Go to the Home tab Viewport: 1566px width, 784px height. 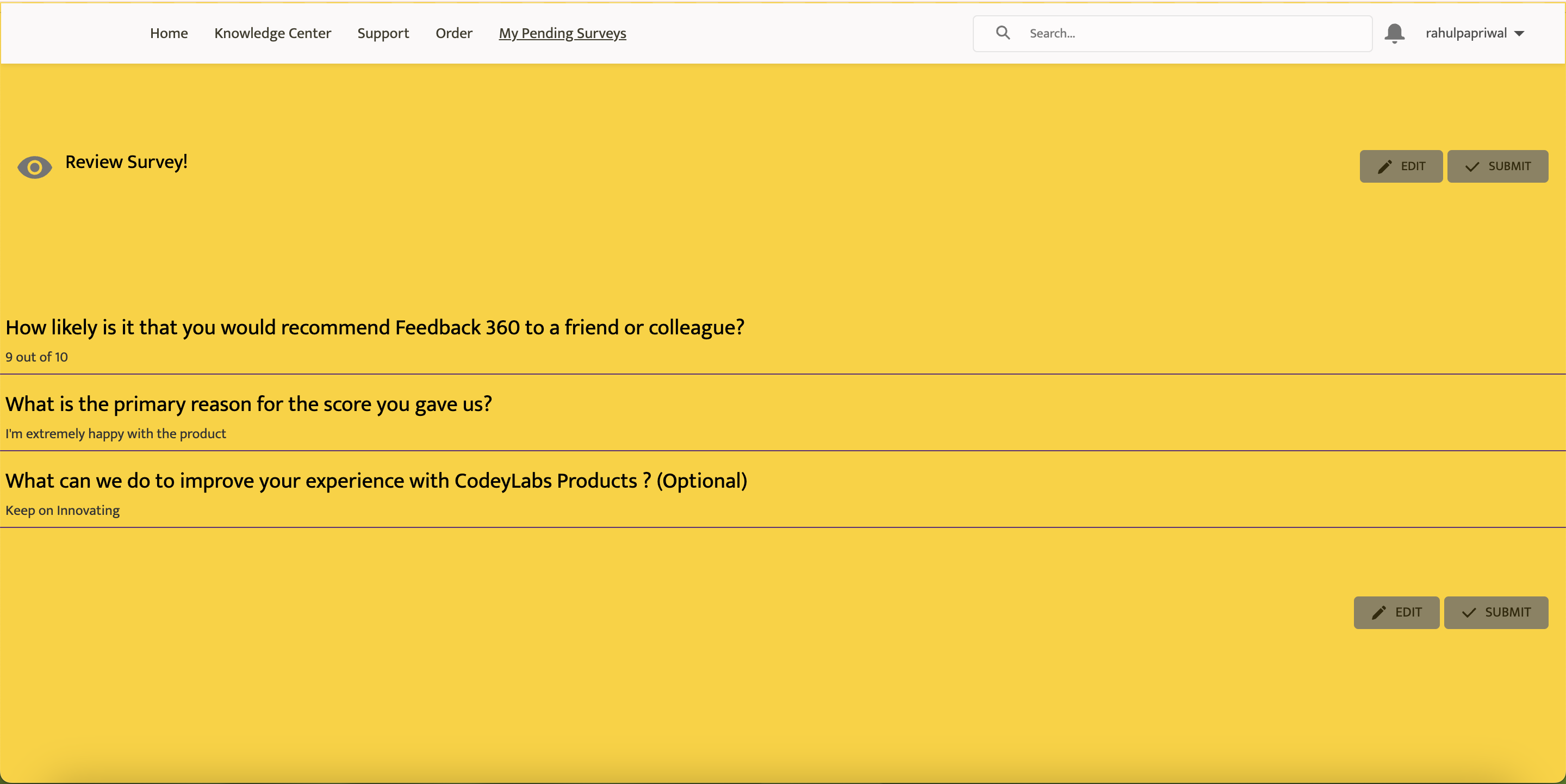[x=169, y=33]
